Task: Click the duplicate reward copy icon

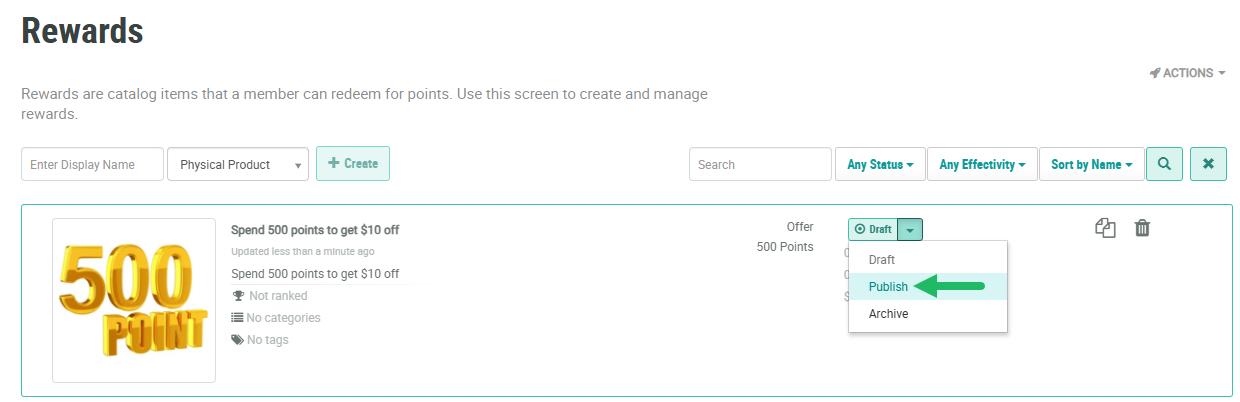Action: point(1105,229)
